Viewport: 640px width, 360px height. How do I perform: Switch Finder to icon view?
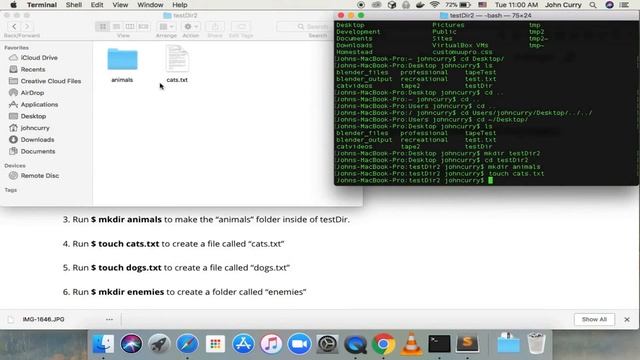click(x=103, y=27)
